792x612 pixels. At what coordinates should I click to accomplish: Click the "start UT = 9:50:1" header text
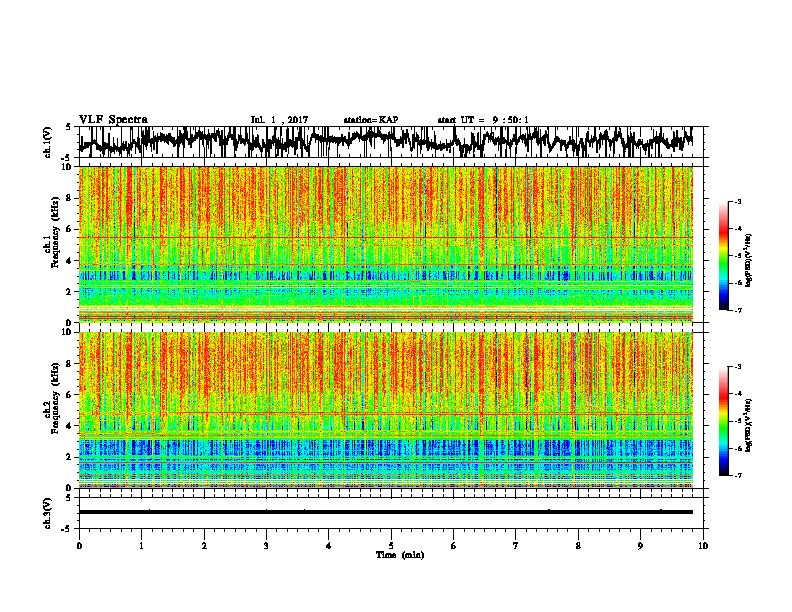pyautogui.click(x=483, y=120)
